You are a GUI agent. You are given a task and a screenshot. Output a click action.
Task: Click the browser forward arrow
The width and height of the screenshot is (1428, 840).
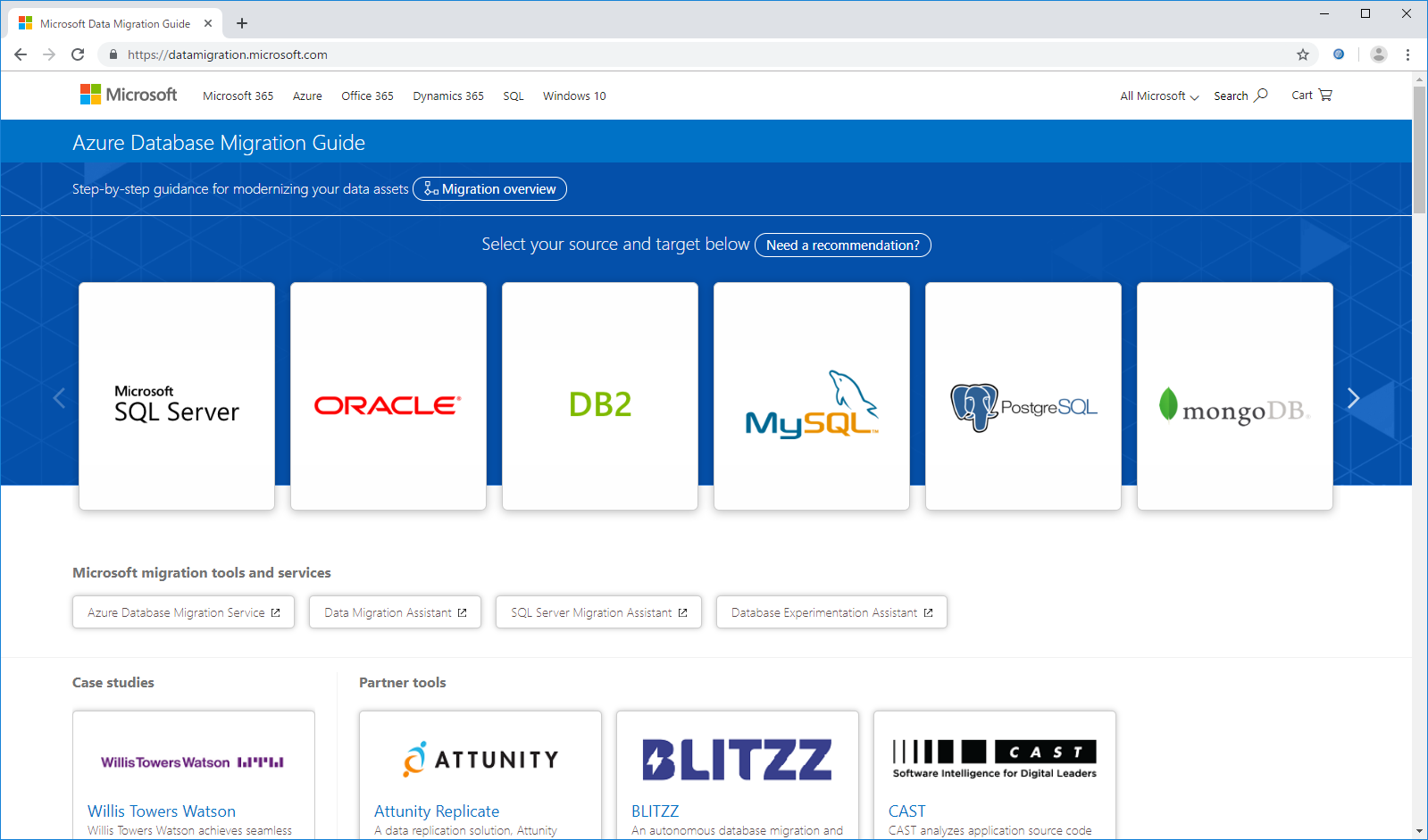49,54
